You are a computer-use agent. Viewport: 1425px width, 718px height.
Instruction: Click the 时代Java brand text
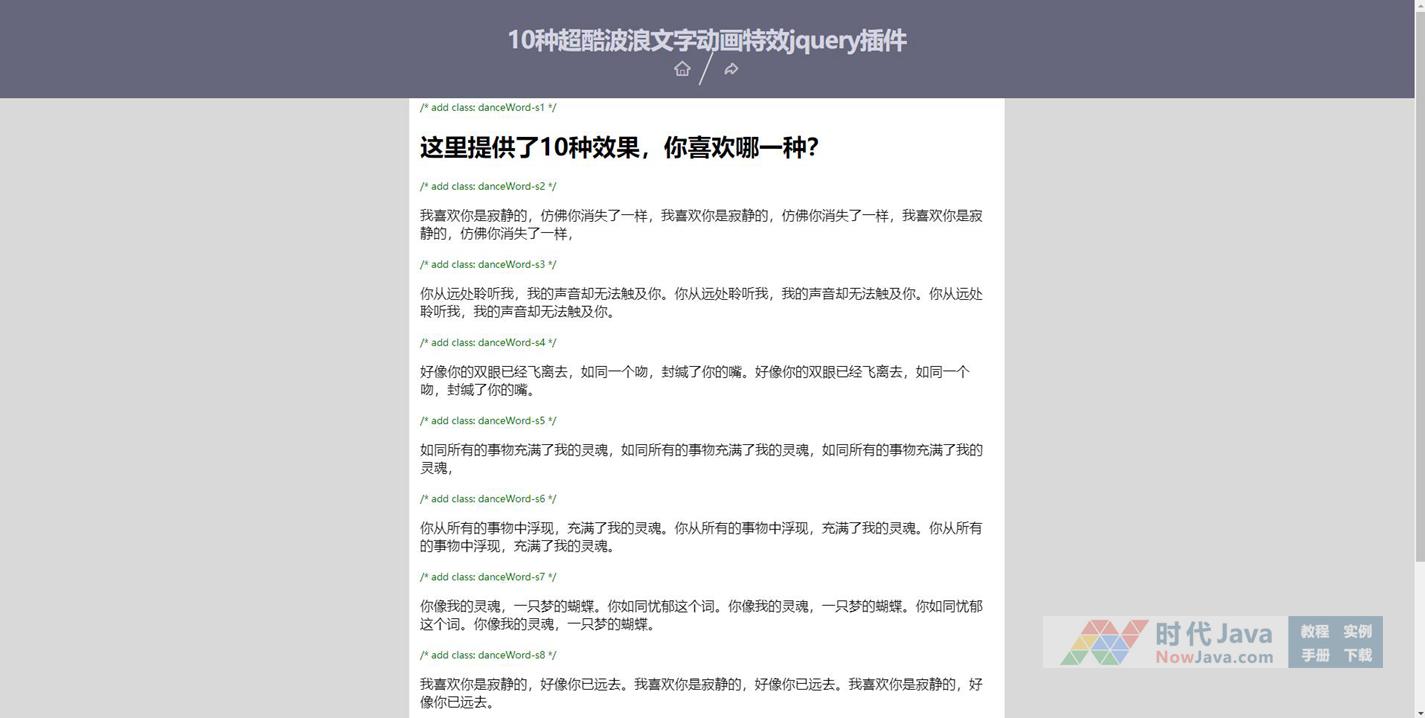point(1213,634)
